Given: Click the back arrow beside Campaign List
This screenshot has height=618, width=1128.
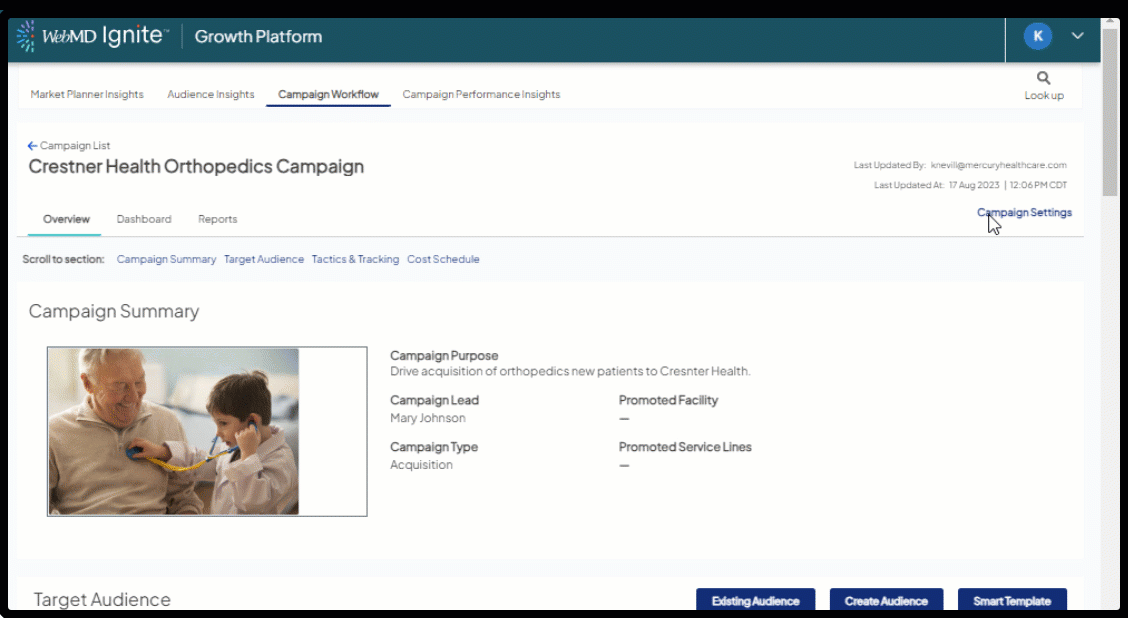Looking at the screenshot, I should point(32,146).
